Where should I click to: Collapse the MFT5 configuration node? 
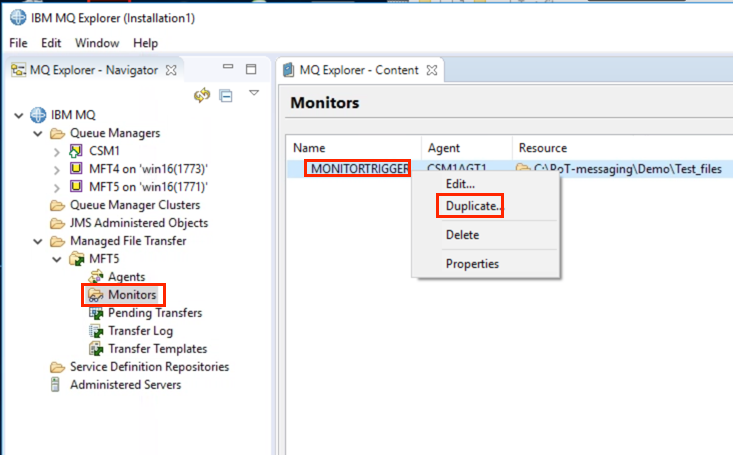pyautogui.click(x=57, y=260)
